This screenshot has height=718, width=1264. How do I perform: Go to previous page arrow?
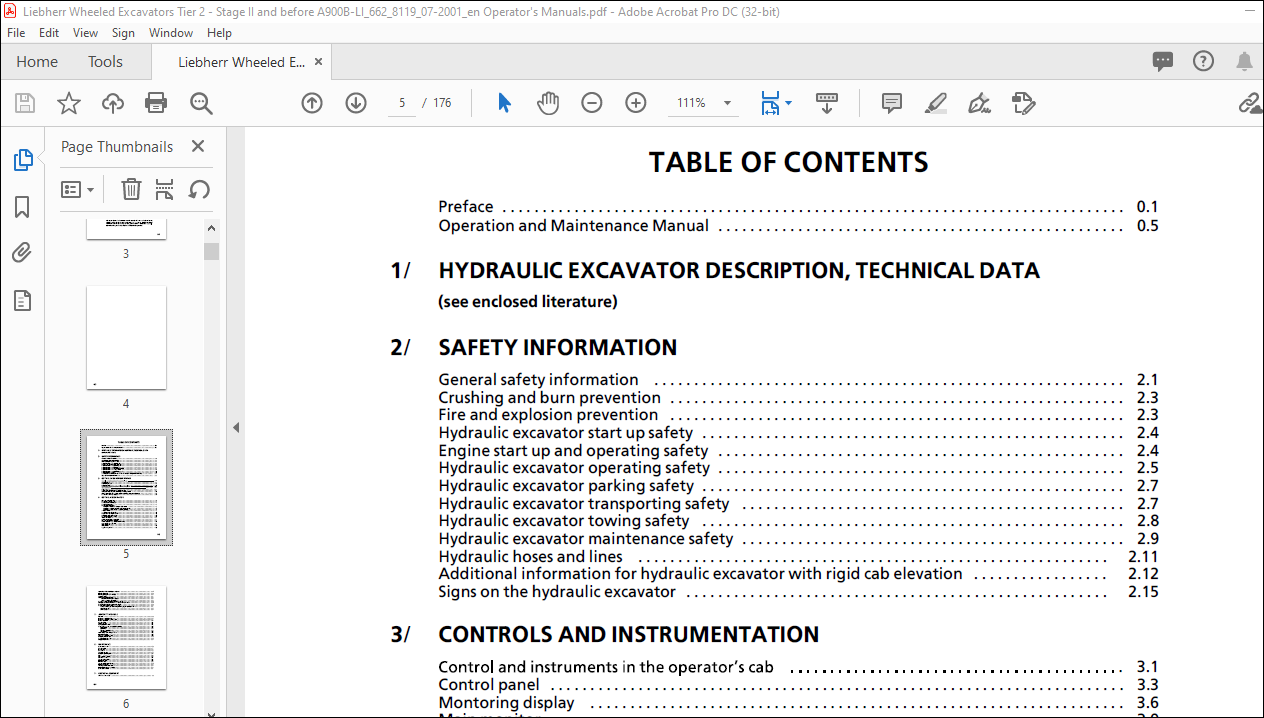tap(312, 103)
